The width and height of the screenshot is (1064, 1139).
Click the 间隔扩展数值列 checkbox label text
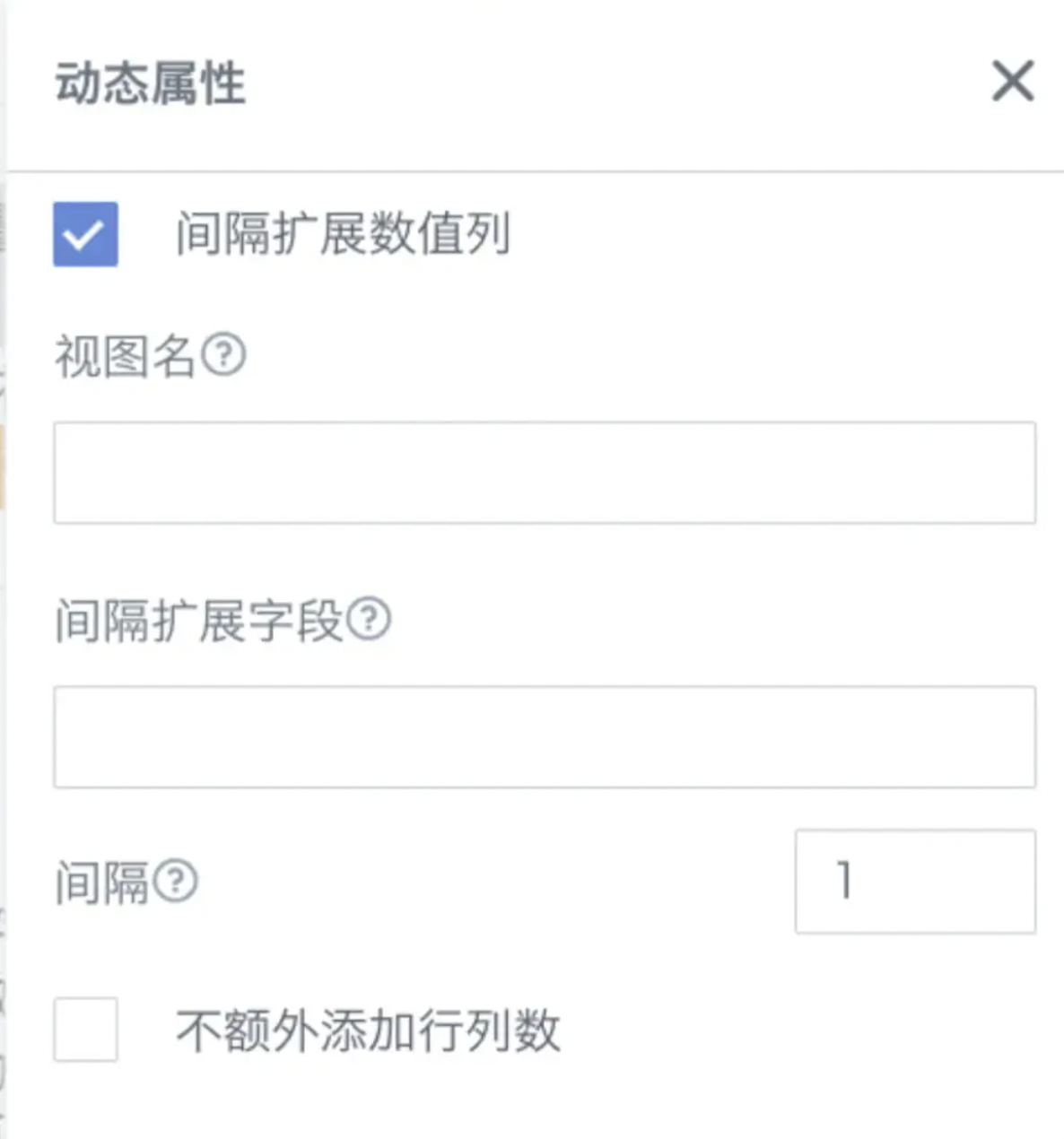coord(343,234)
